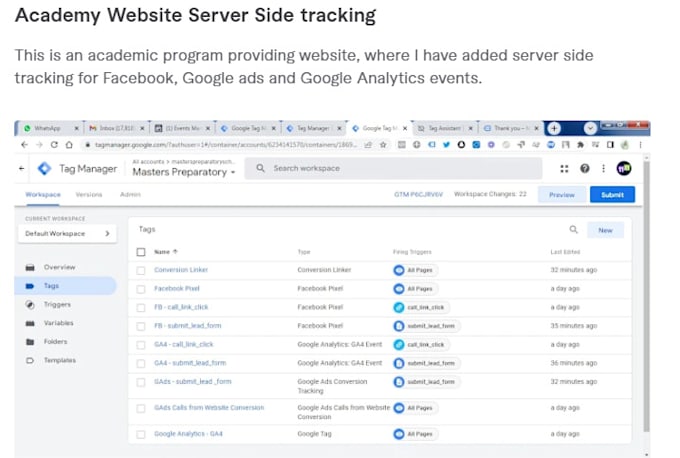Screen dimensions: 680x458
Task: Sort tags by the Name column
Action: (165, 252)
